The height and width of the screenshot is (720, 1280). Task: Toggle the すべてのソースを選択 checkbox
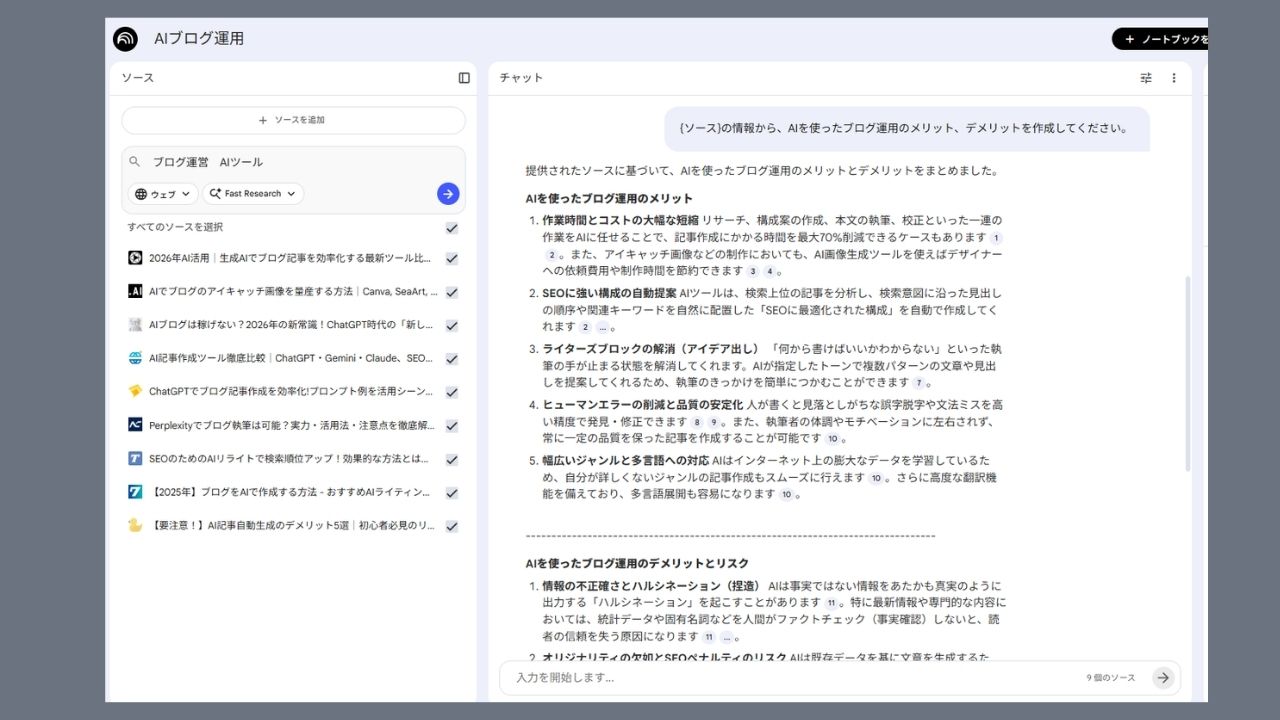pyautogui.click(x=452, y=227)
